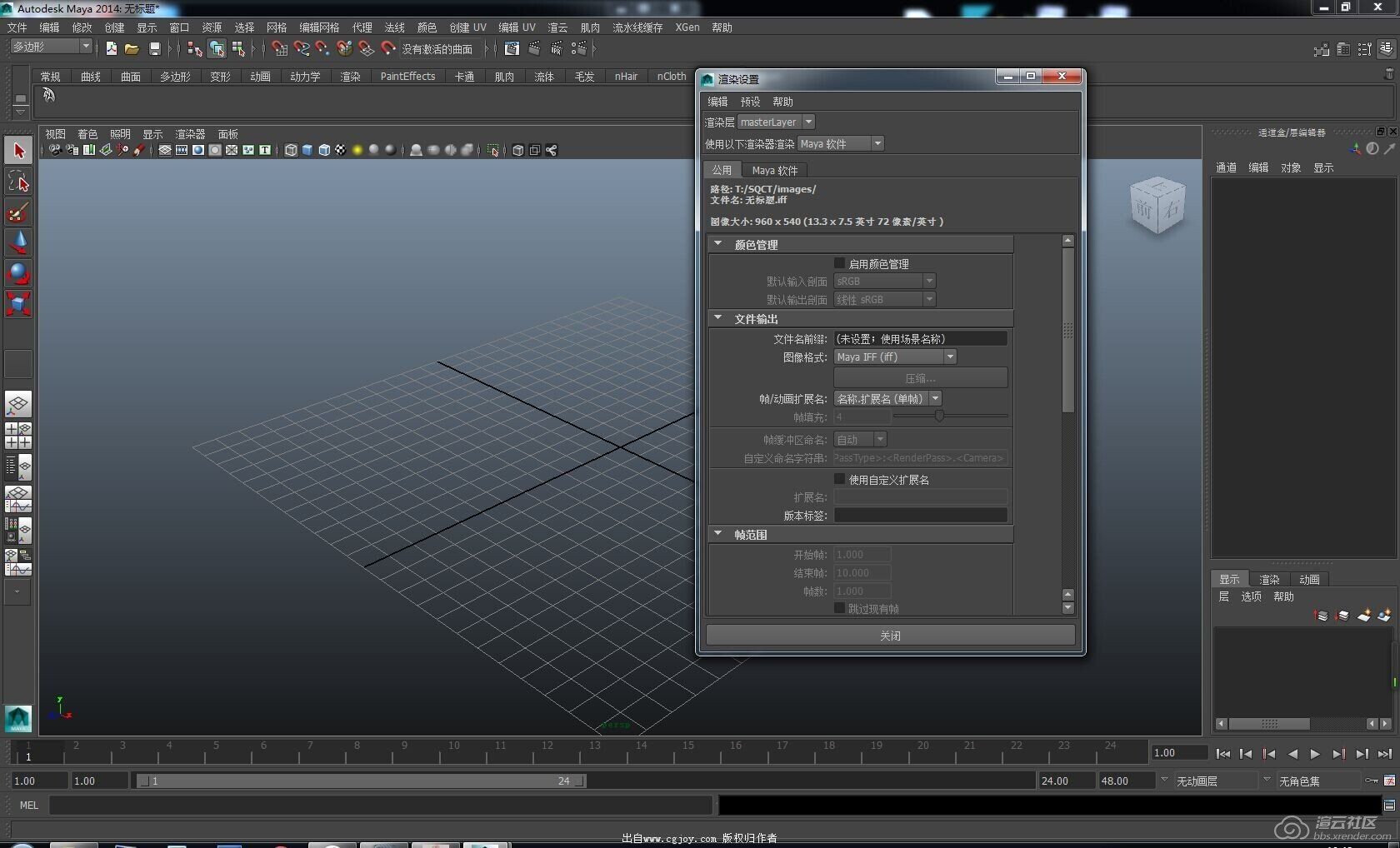Collapse the 文件输出 section
The height and width of the screenshot is (848, 1400).
(717, 318)
